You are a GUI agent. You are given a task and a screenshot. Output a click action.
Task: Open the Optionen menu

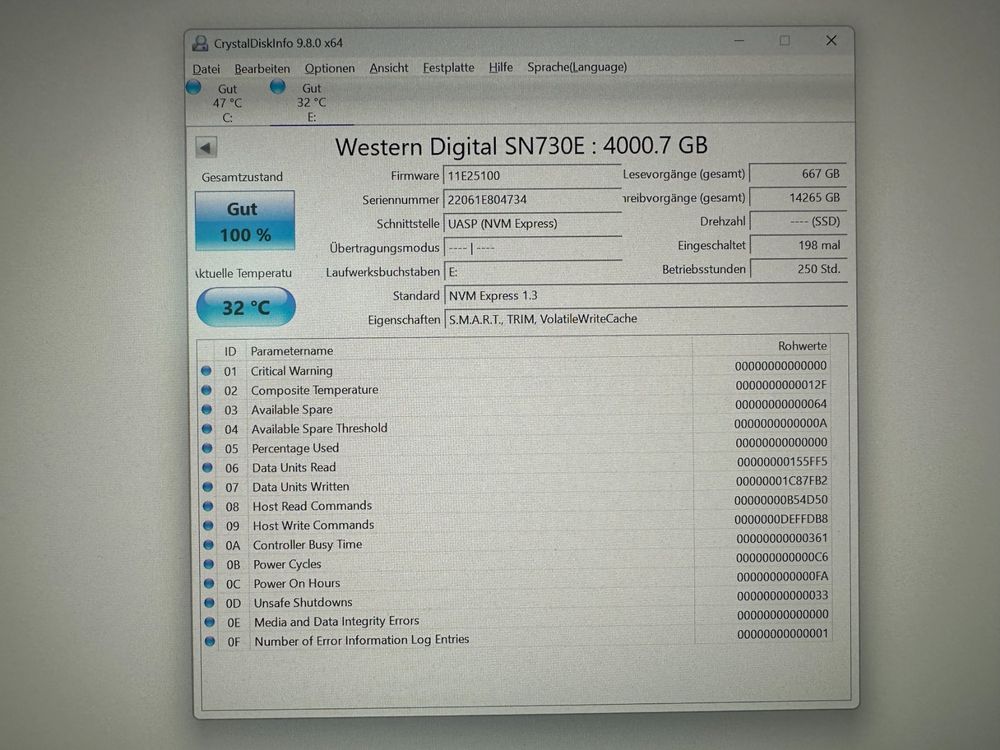[x=330, y=68]
